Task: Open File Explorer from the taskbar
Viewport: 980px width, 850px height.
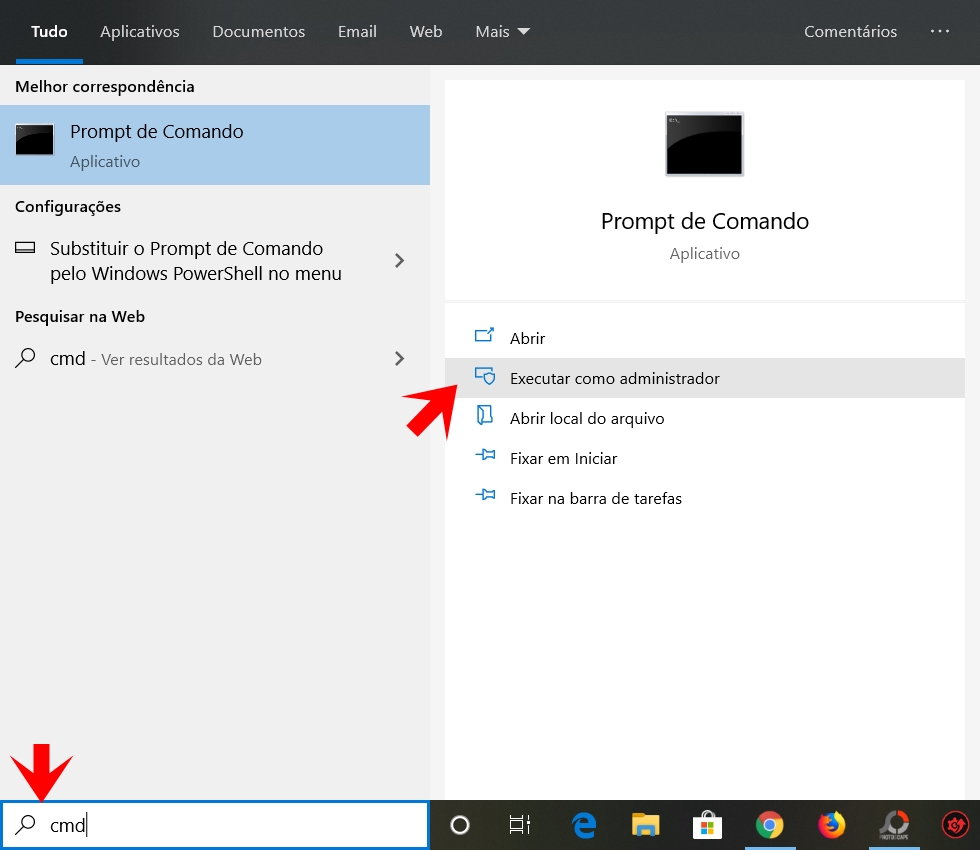Action: (x=646, y=825)
